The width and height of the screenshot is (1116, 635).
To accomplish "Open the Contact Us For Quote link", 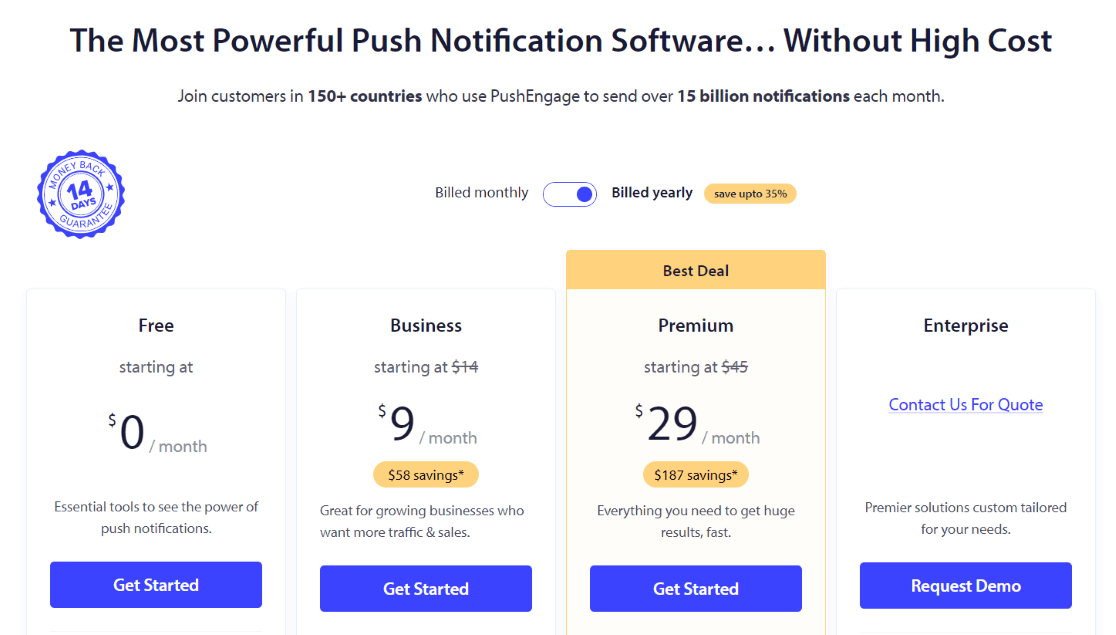I will pos(965,404).
